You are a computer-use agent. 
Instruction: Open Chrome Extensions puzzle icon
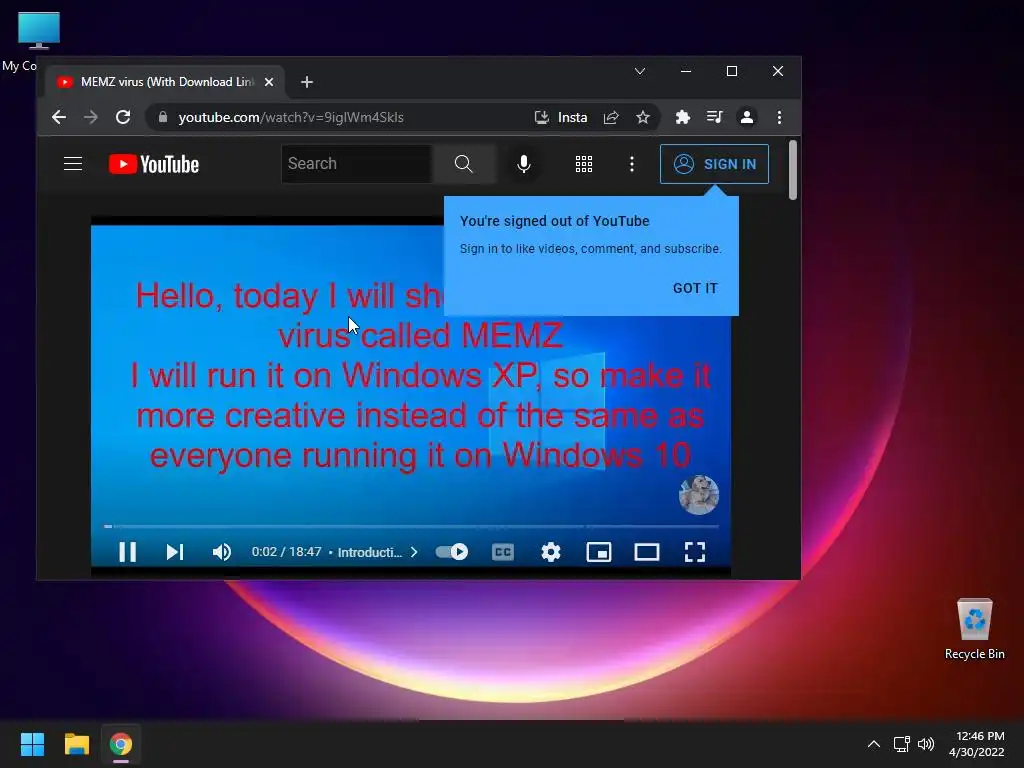[x=682, y=118]
